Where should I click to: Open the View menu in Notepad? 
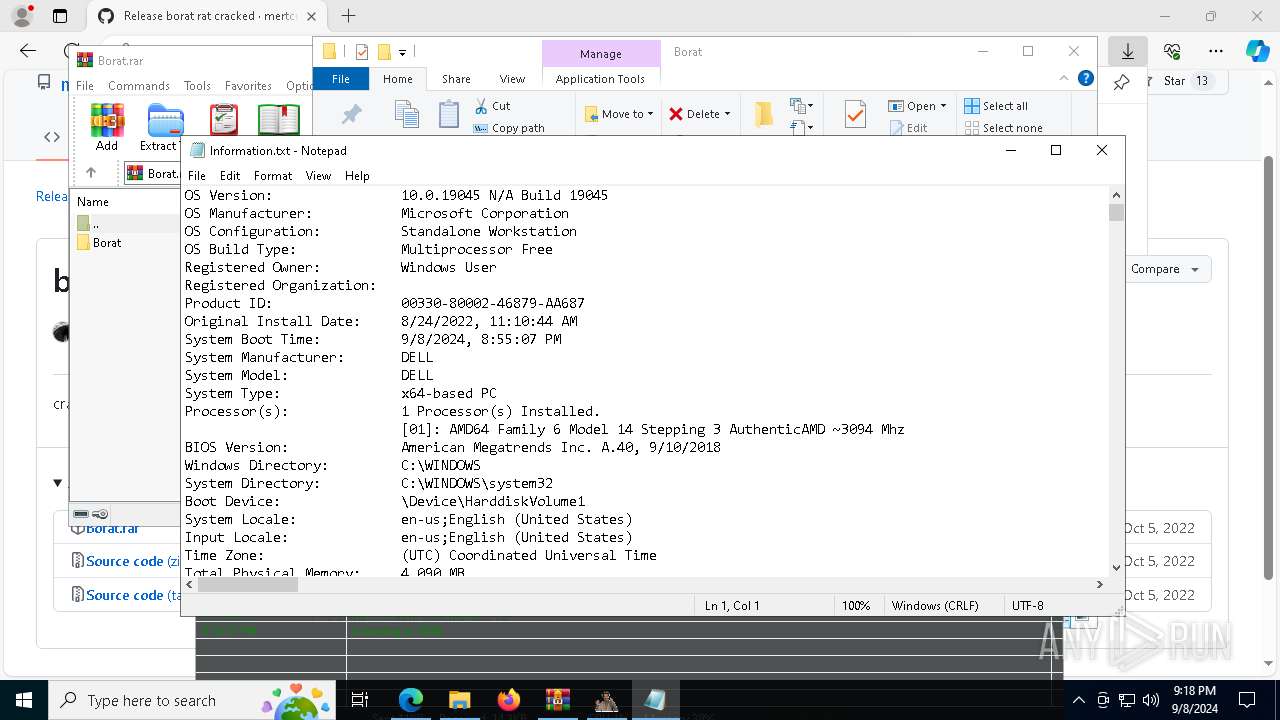(318, 175)
